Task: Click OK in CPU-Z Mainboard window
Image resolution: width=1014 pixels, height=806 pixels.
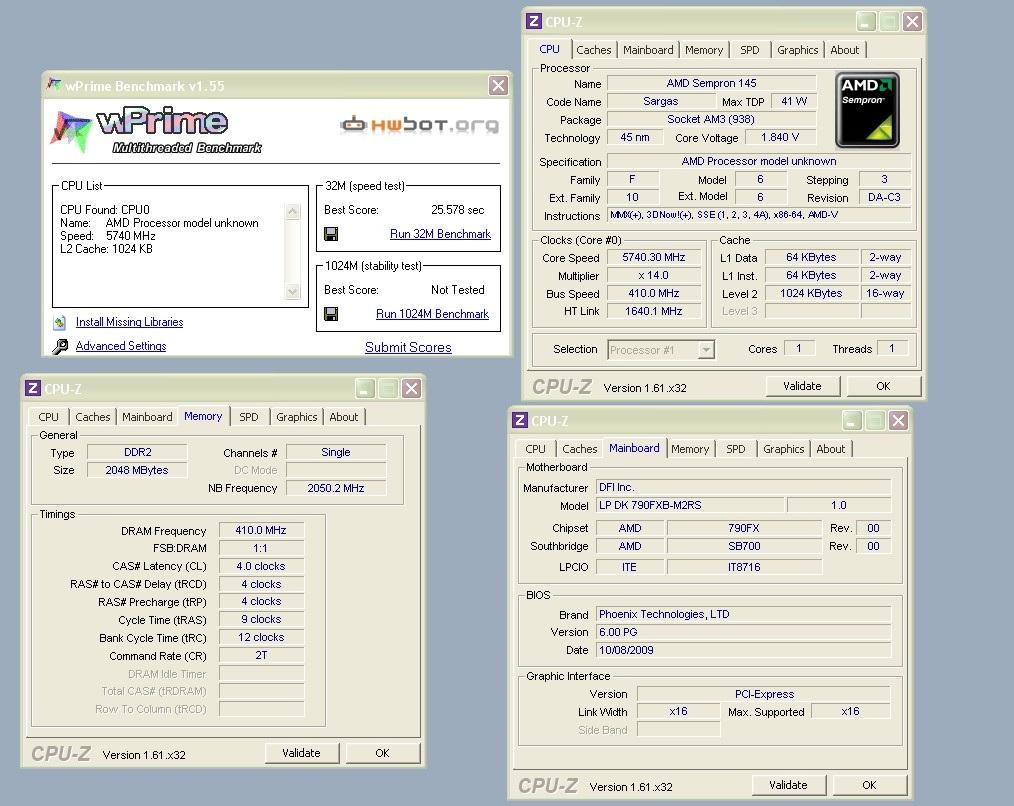Action: coord(870,785)
